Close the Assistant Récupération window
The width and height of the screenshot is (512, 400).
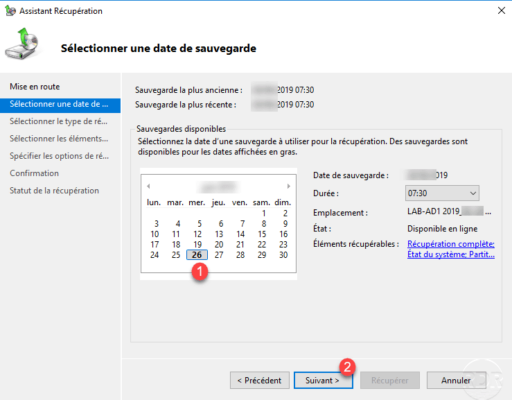[501, 11]
